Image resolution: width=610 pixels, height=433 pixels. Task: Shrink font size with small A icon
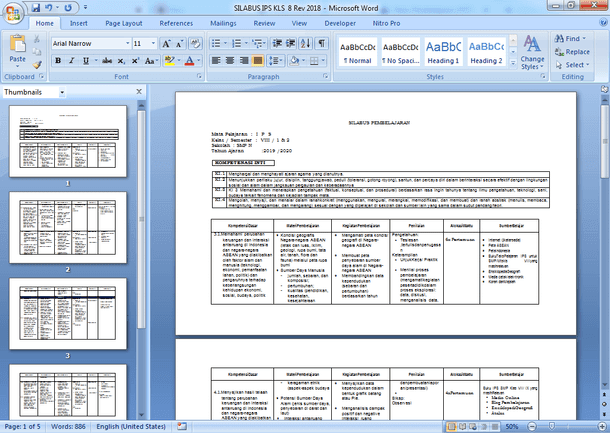click(x=179, y=44)
